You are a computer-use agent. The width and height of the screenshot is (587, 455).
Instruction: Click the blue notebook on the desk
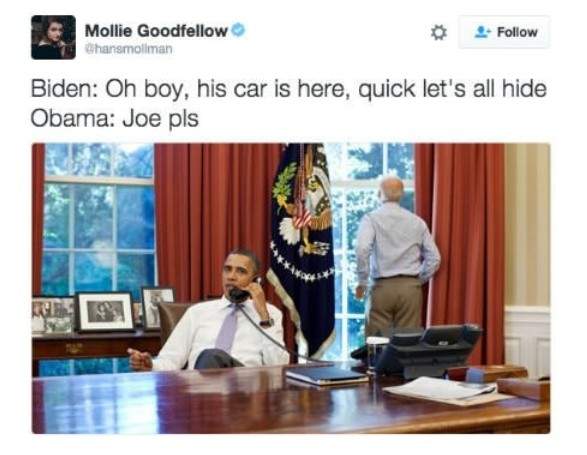pos(326,375)
